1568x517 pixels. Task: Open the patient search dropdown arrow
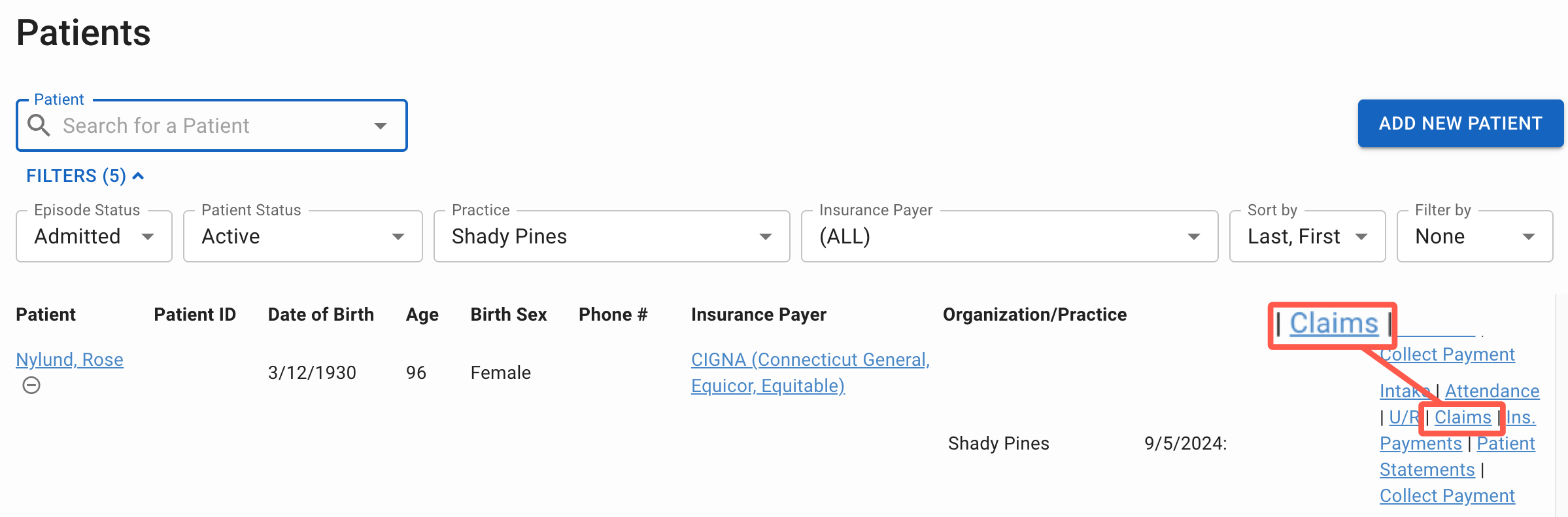(x=381, y=126)
